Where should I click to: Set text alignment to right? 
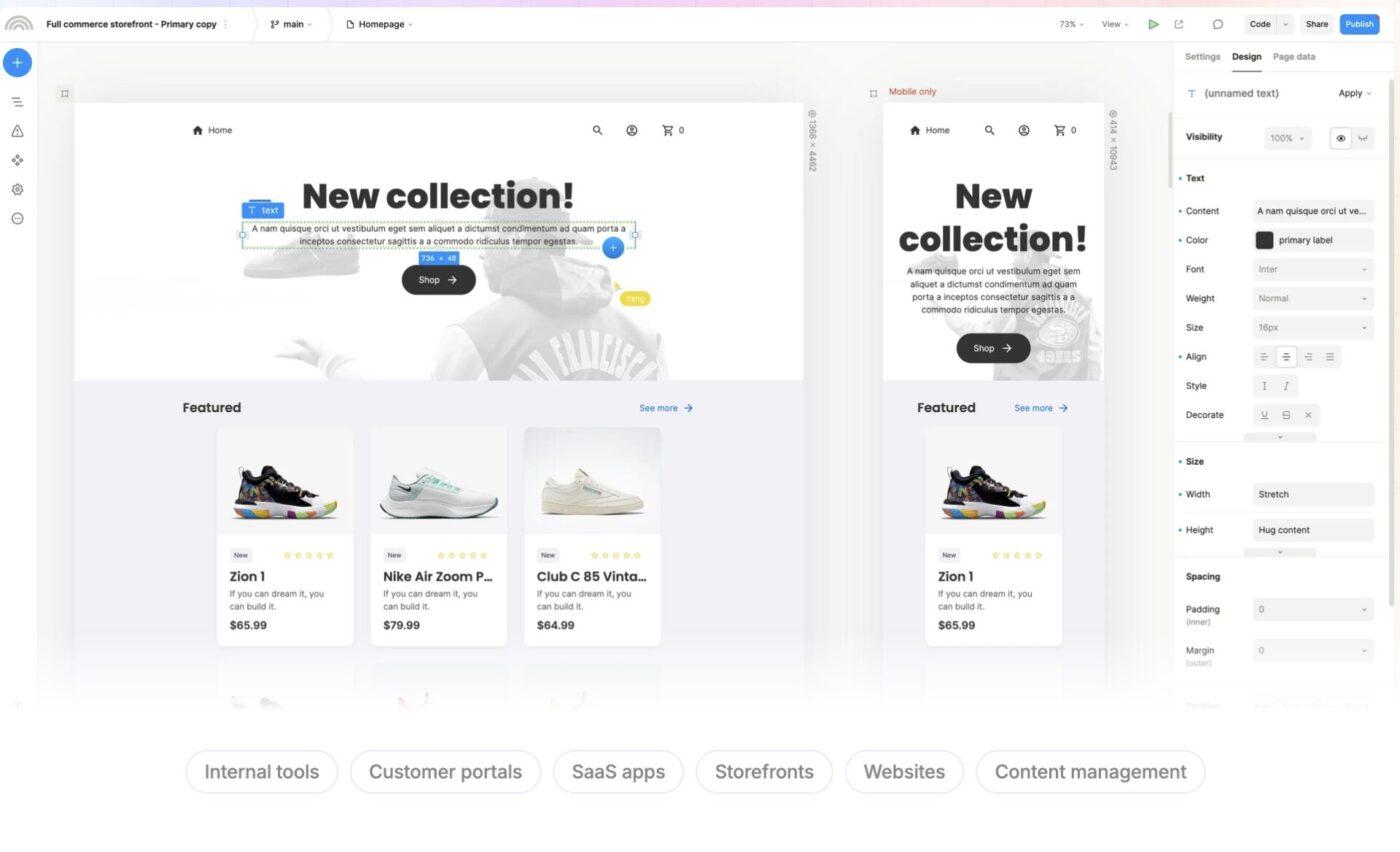click(x=1308, y=357)
